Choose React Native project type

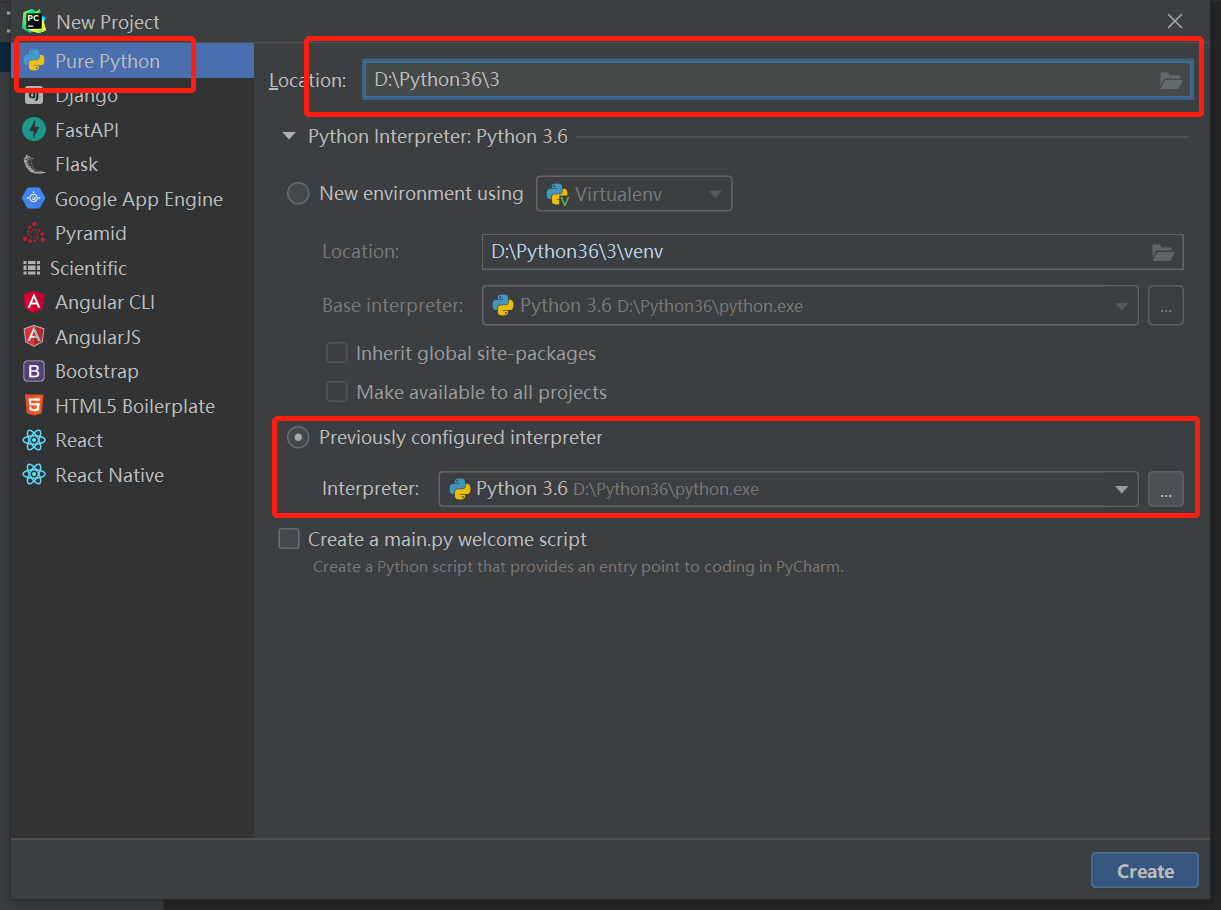(x=132, y=475)
